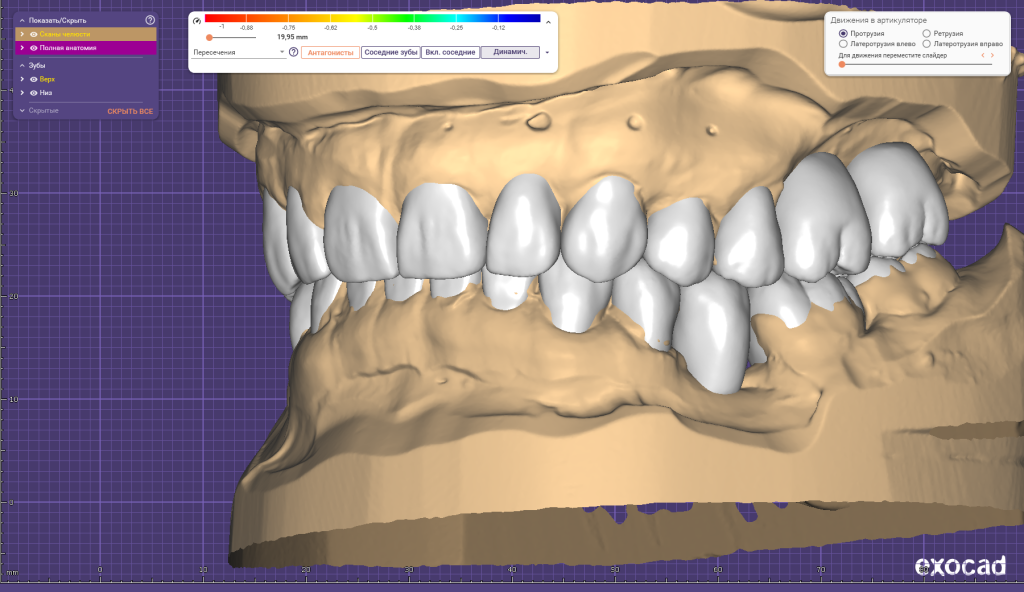Viewport: 1024px width, 592px height.
Task: Expand the Сканы челюсти tree entry
Action: [22, 34]
